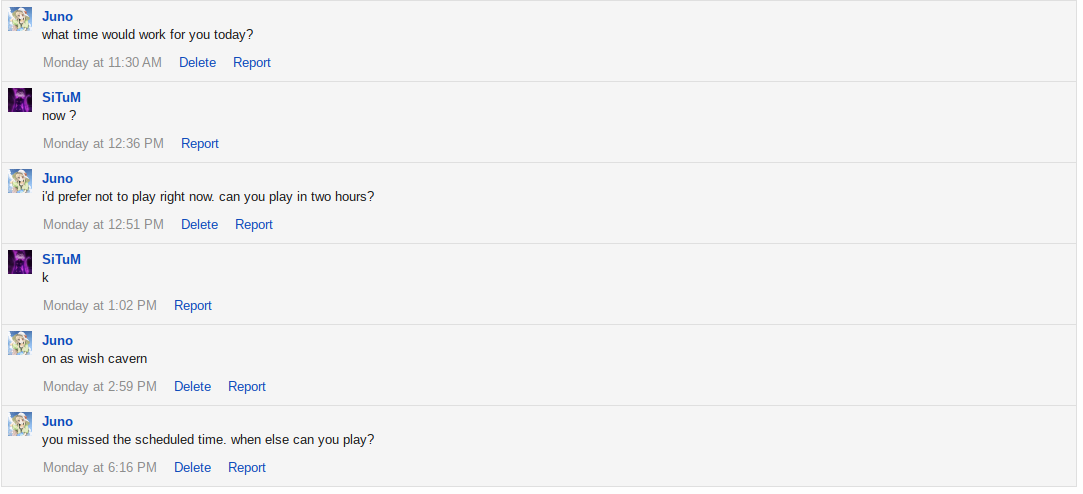Click the "Monday at 6:16 PM" timestamp
The image size is (1083, 494).
click(x=100, y=467)
